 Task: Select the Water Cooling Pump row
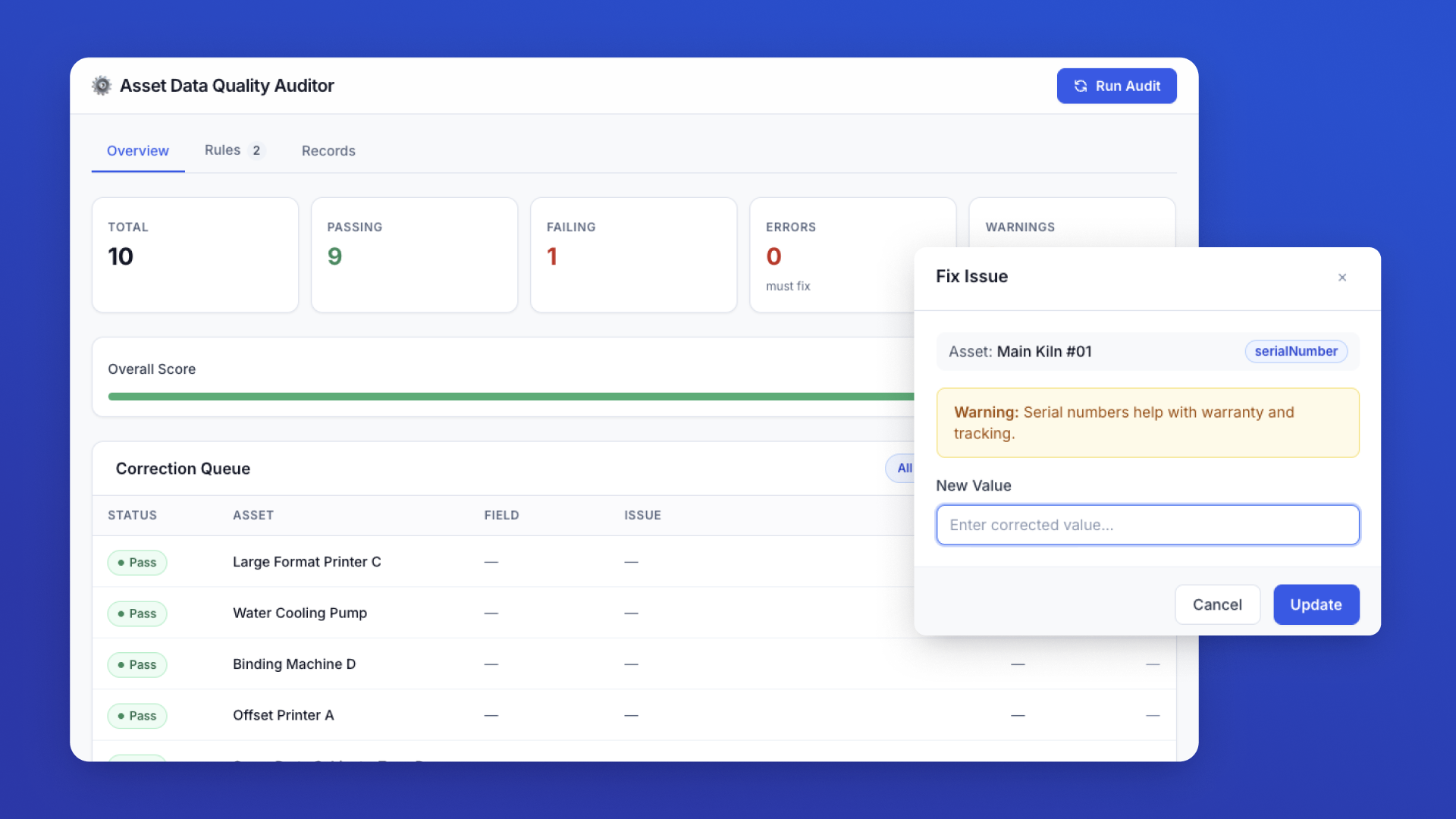click(x=503, y=613)
